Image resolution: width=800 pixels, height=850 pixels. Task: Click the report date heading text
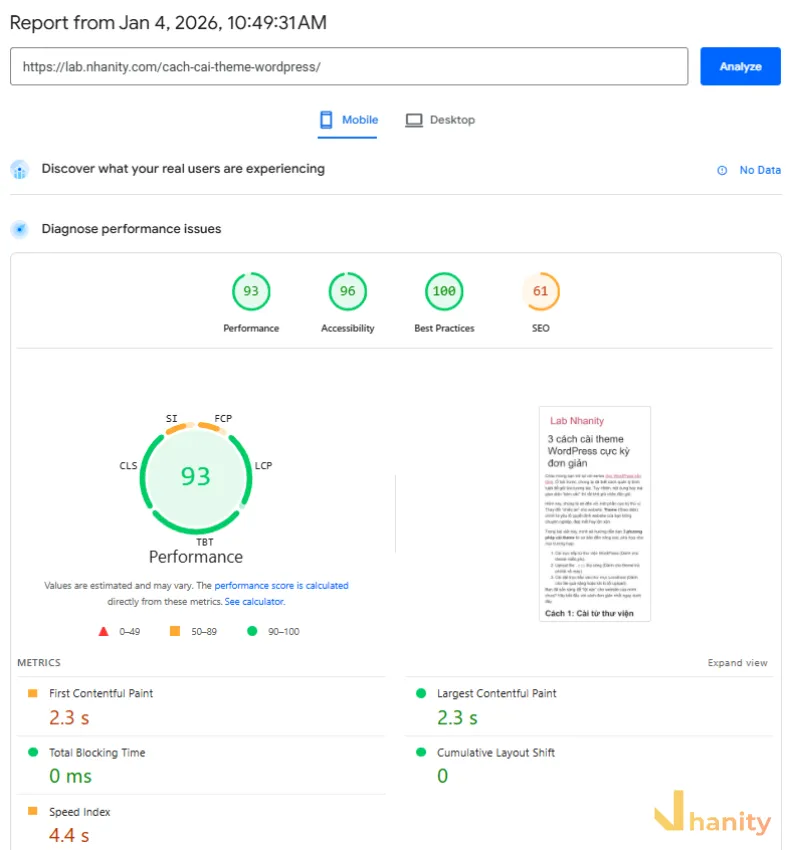168,23
